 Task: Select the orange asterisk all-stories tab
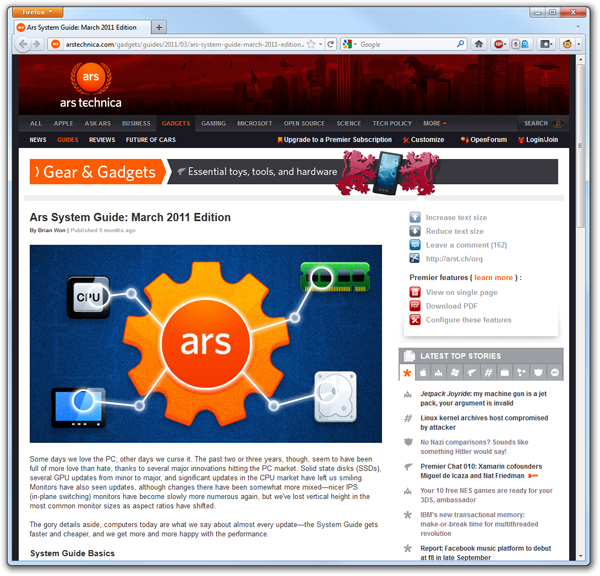coord(407,372)
